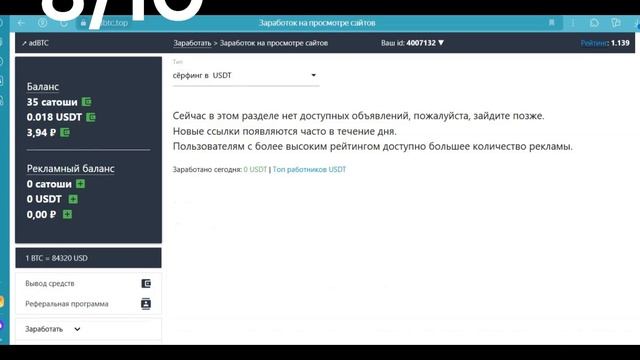Click the Рейтинг link in header
Viewport: 640px width, 360px height.
tap(594, 43)
